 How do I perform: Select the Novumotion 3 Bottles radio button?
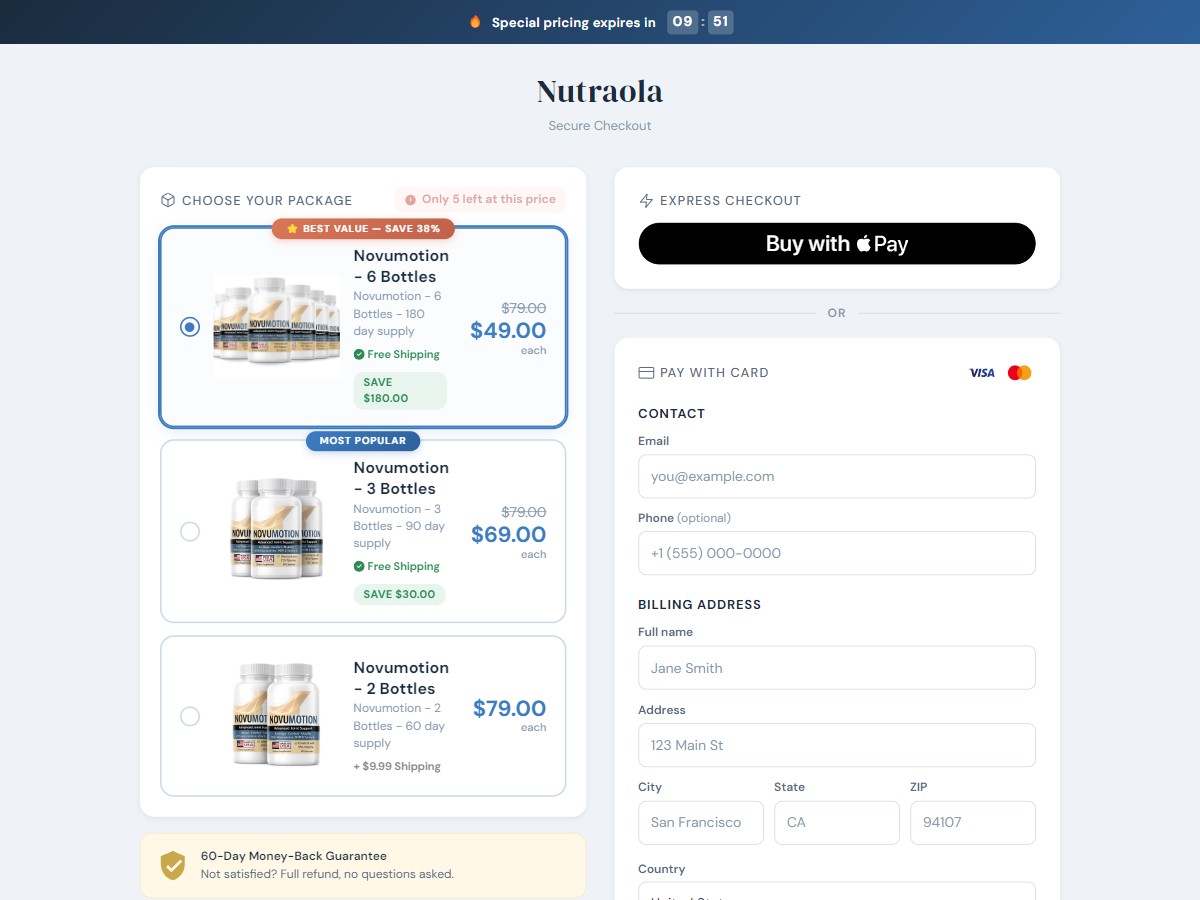click(190, 532)
